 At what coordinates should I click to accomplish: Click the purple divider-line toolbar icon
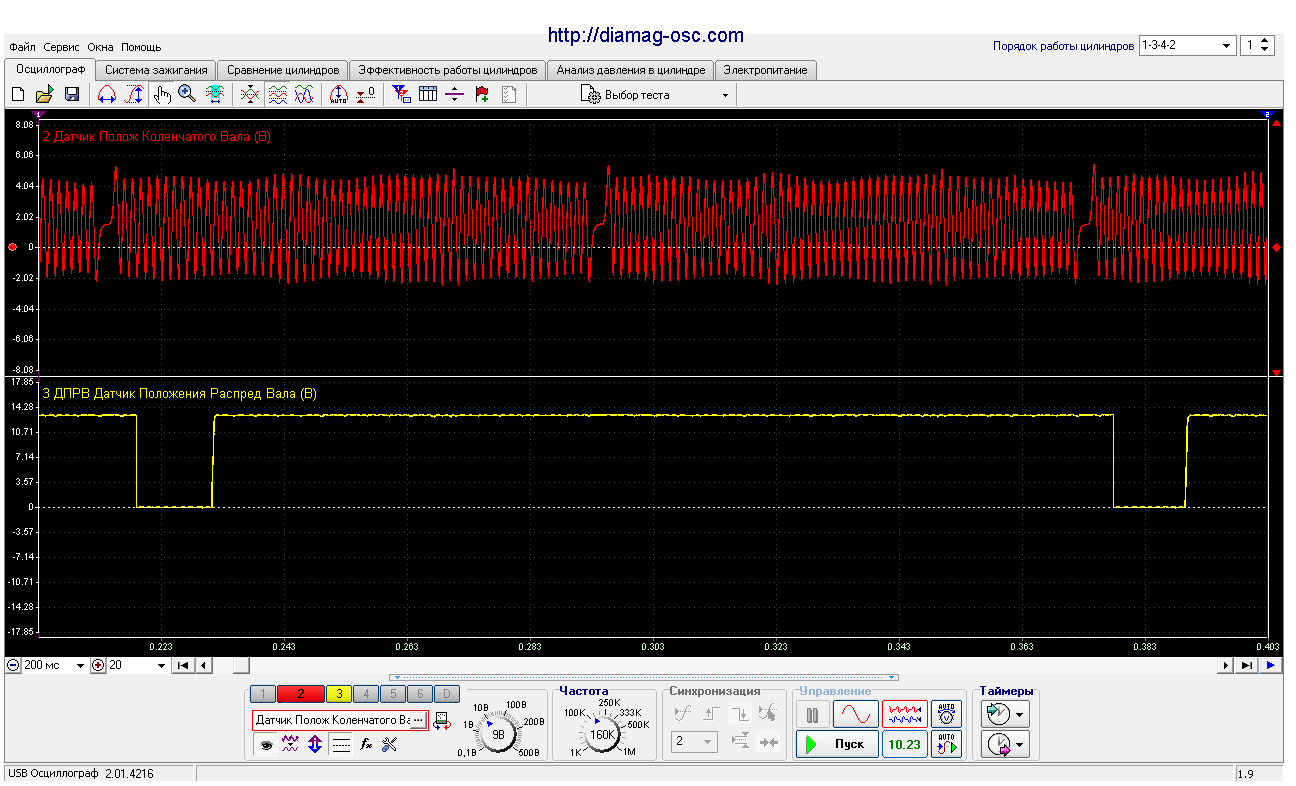click(455, 95)
